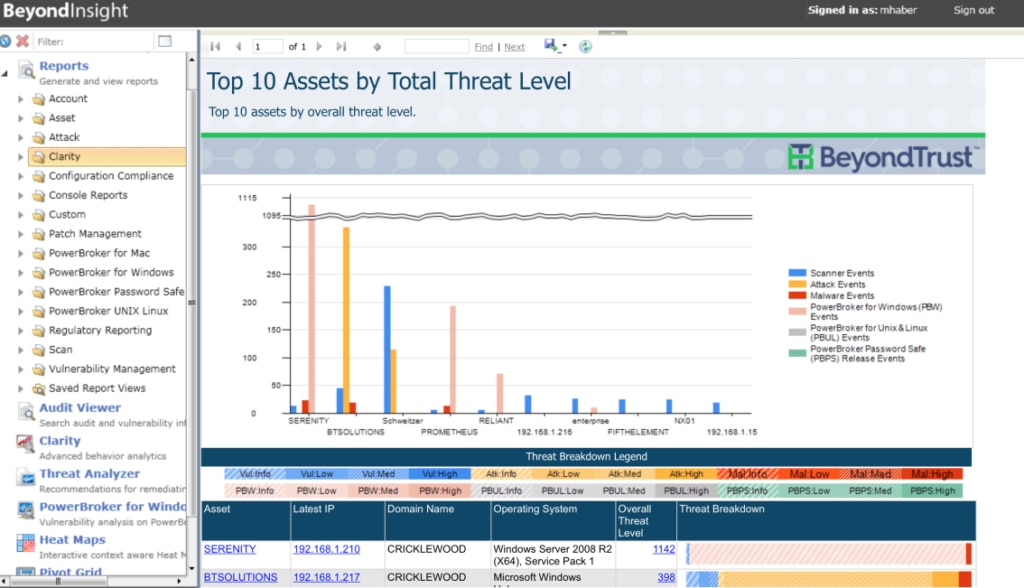Open the export format dropdown arrow
The height and width of the screenshot is (588, 1024).
[564, 46]
